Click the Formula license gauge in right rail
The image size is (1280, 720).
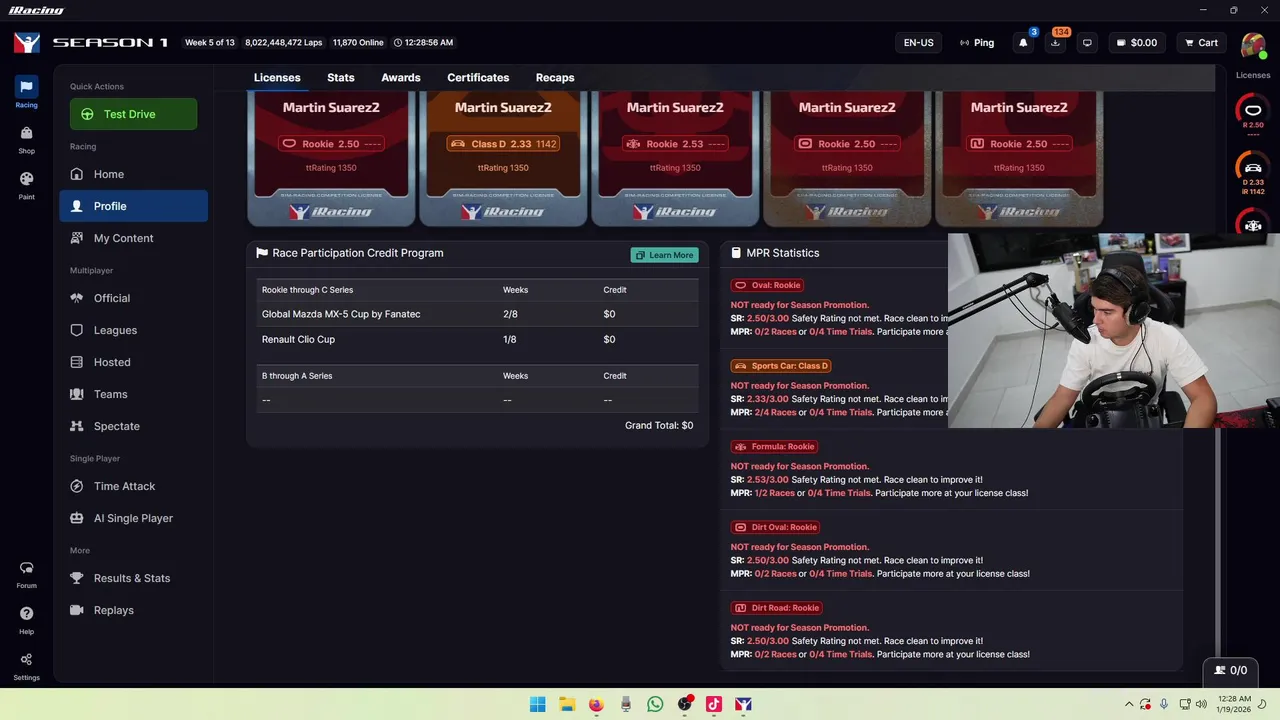click(1253, 222)
